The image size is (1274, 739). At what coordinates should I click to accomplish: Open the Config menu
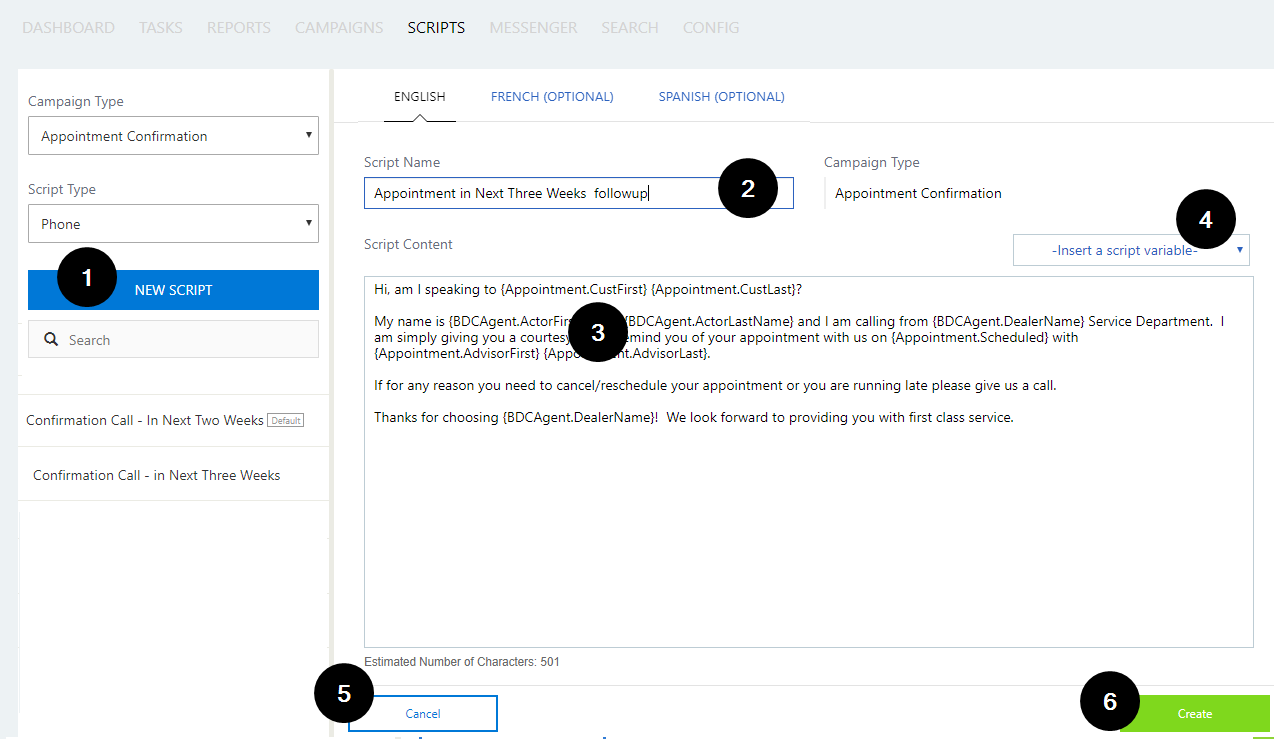711,28
